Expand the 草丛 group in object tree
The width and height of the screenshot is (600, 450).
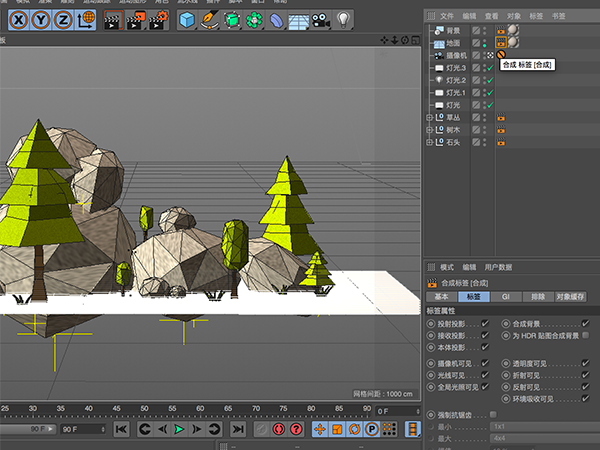(x=430, y=117)
